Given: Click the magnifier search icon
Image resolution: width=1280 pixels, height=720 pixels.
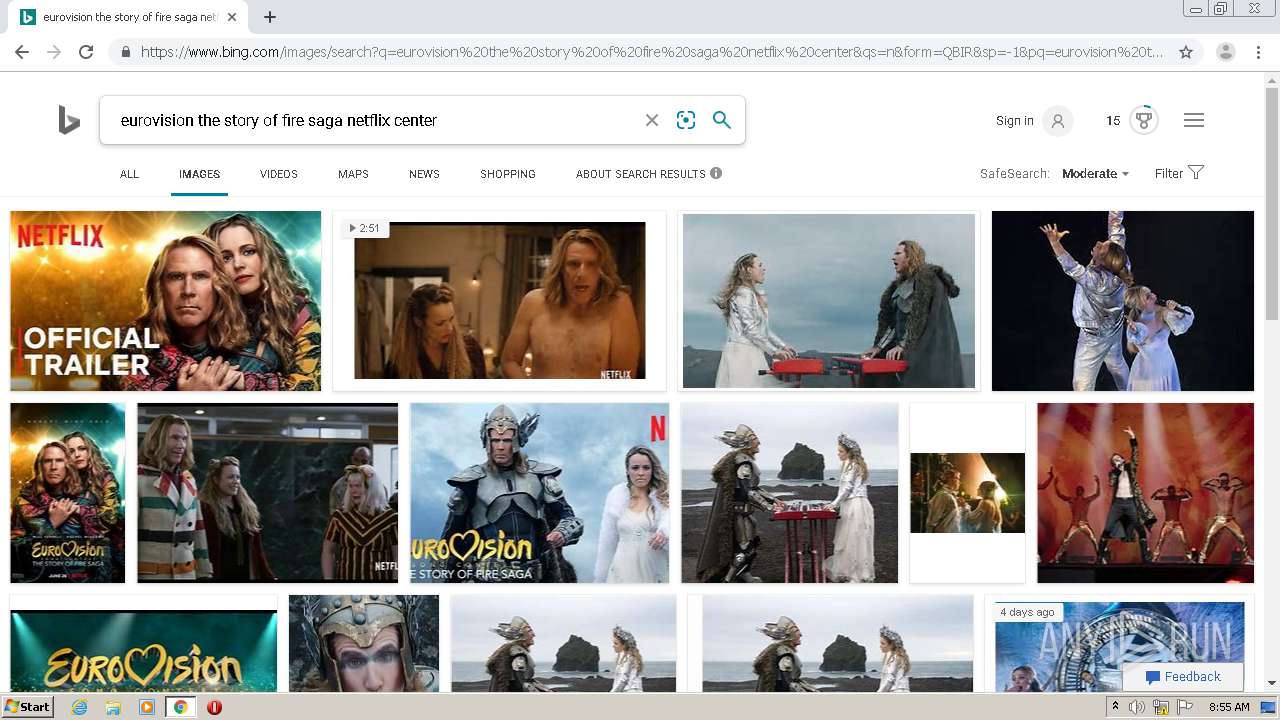Looking at the screenshot, I should 722,120.
